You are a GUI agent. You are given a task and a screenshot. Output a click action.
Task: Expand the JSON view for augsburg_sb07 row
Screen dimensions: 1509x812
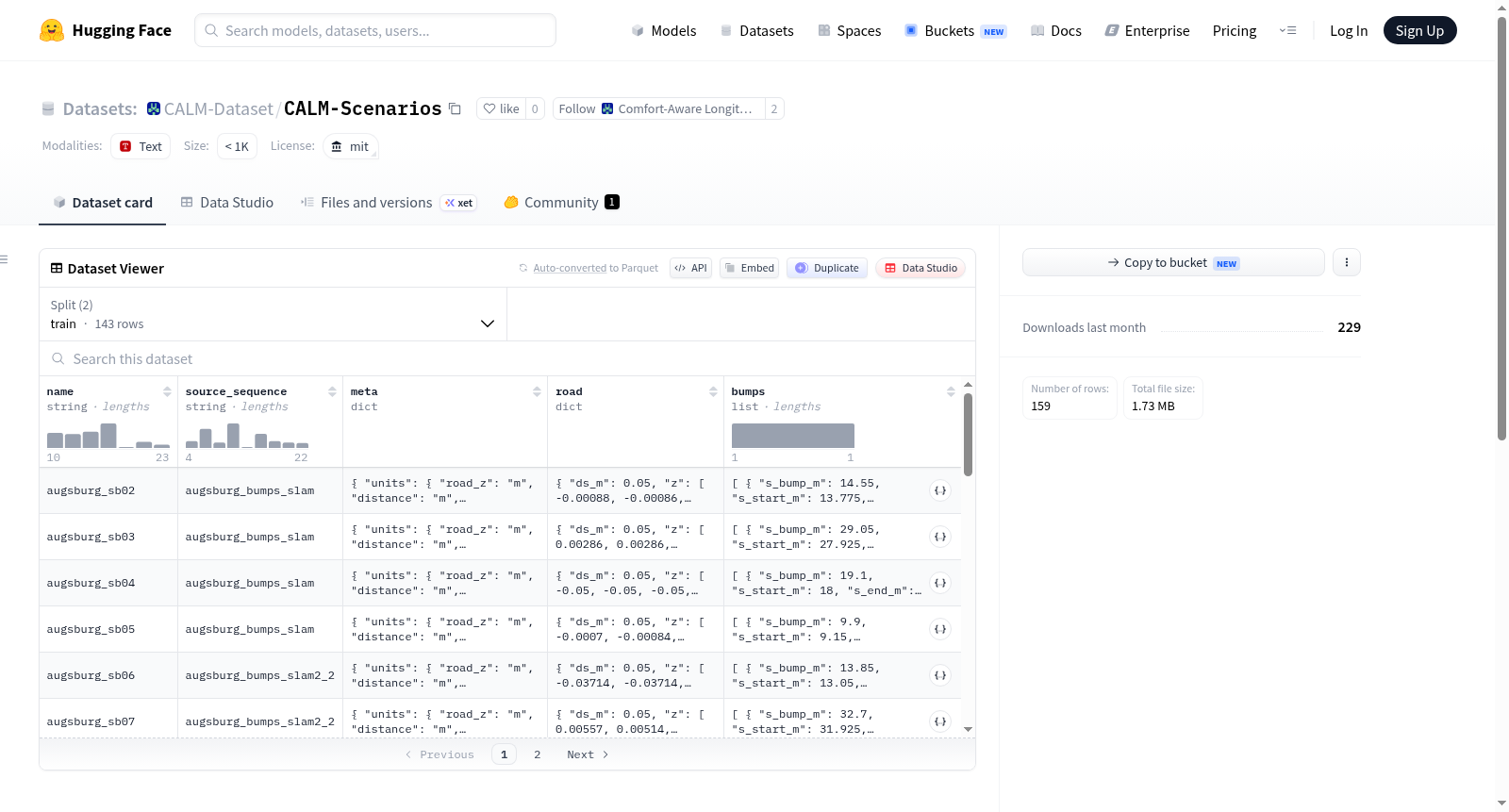tap(940, 721)
